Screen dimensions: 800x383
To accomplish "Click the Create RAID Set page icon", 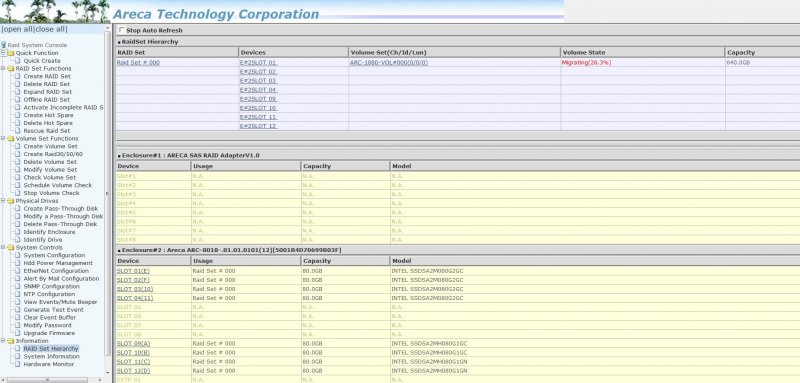I will pos(18,76).
